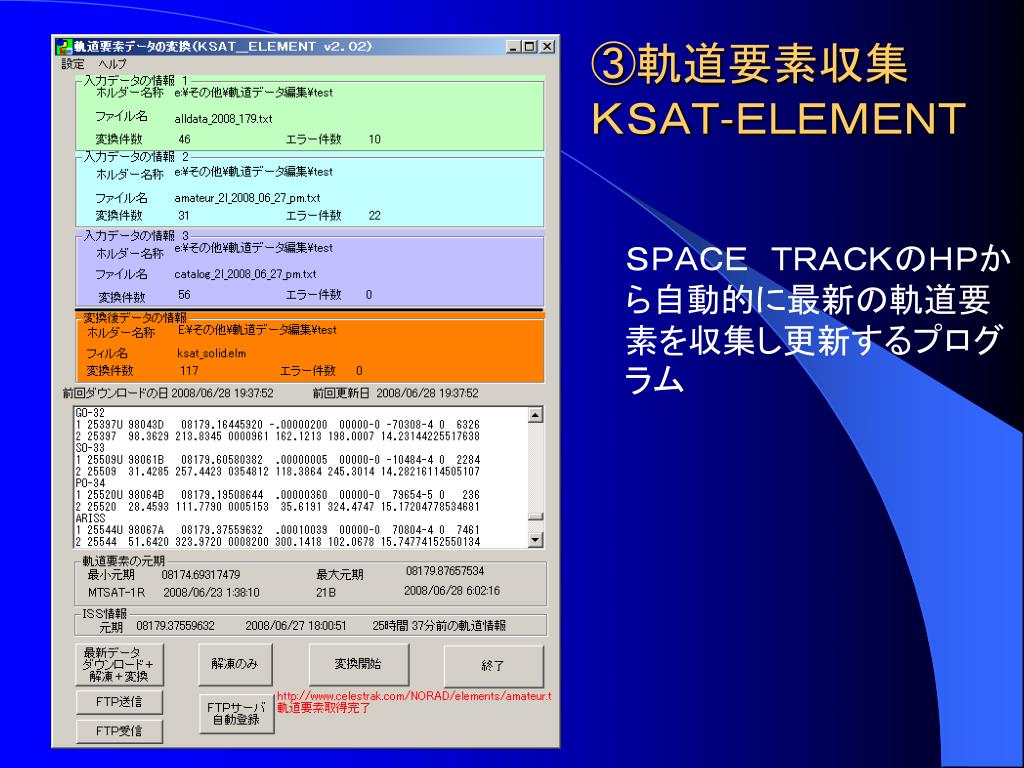The image size is (1024, 768).
Task: Click the 解凍のみ button
Action: 235,664
